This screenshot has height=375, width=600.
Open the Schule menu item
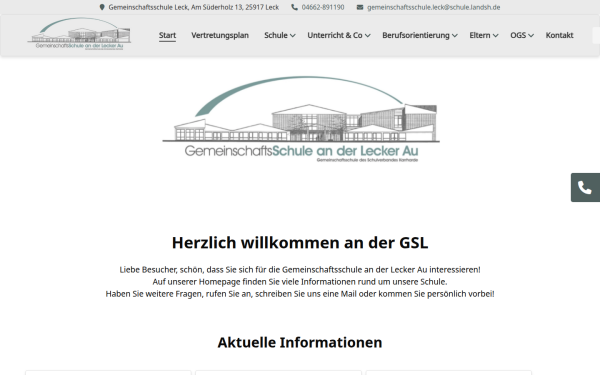click(276, 35)
